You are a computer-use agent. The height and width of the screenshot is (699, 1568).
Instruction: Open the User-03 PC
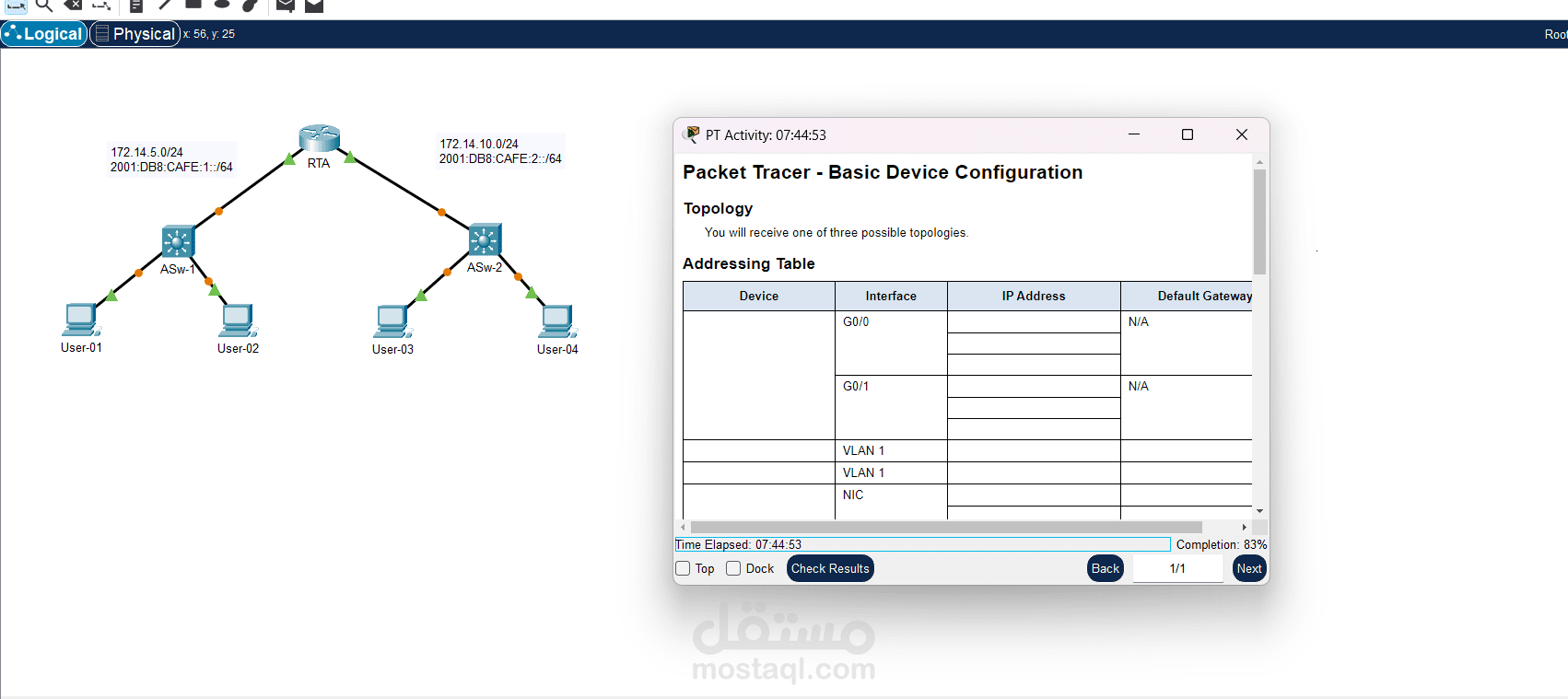click(x=392, y=321)
